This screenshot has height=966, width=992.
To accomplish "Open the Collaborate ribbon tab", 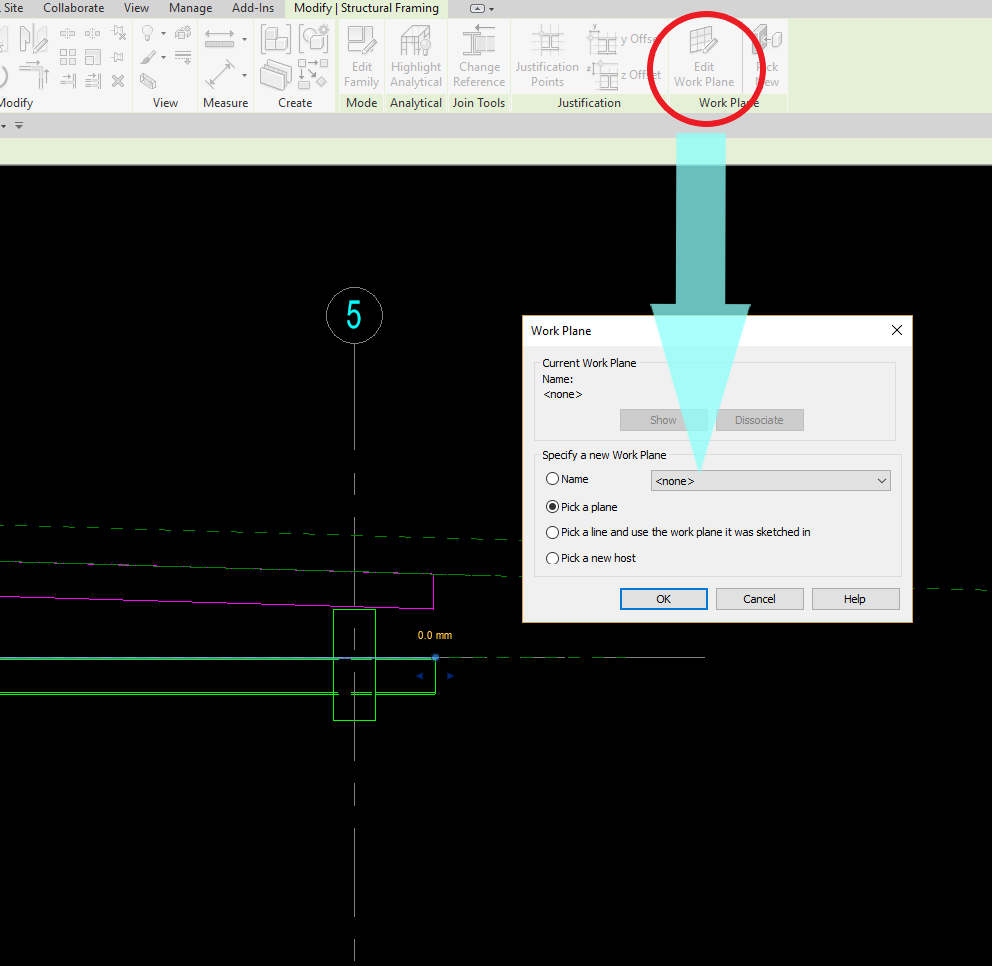I will (x=73, y=8).
